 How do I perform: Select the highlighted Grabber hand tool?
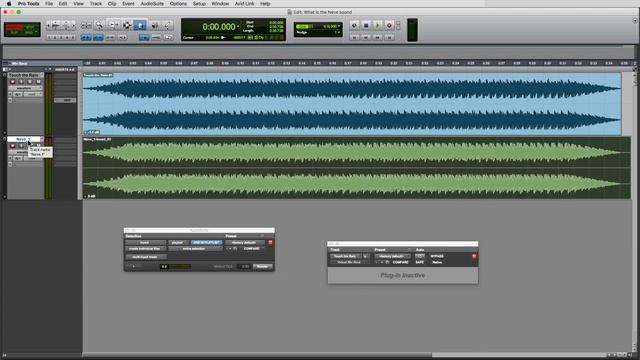click(x=140, y=25)
